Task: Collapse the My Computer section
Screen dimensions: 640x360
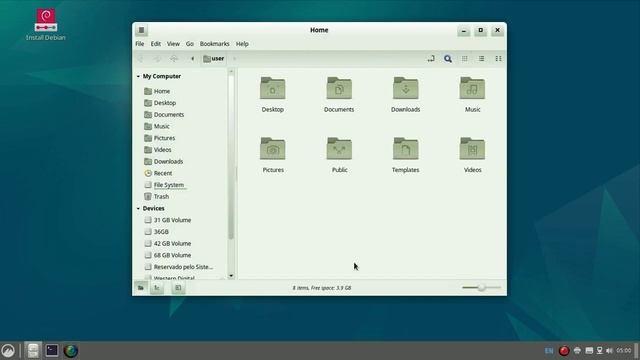Action: point(138,76)
